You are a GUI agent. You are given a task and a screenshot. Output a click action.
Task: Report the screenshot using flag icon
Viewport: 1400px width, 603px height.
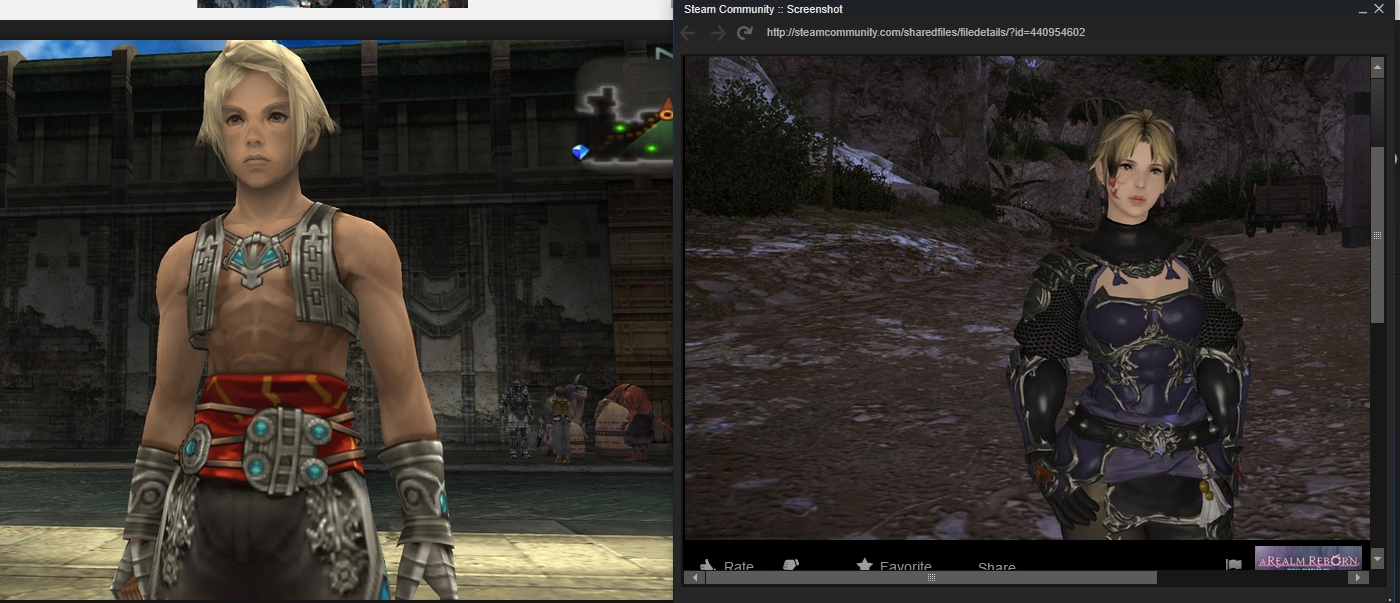click(x=1234, y=565)
